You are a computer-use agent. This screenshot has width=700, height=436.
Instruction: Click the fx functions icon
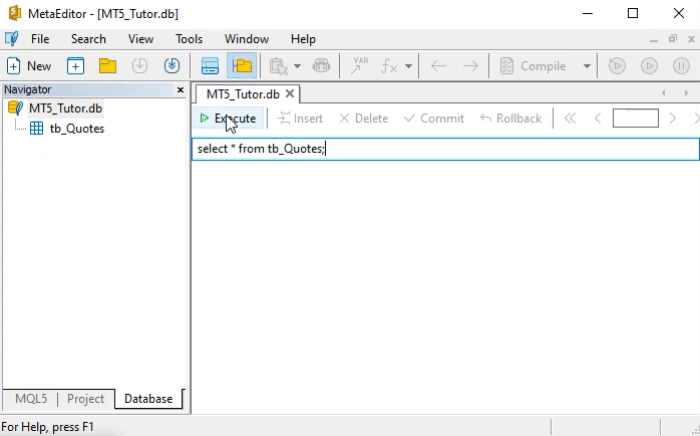389,66
